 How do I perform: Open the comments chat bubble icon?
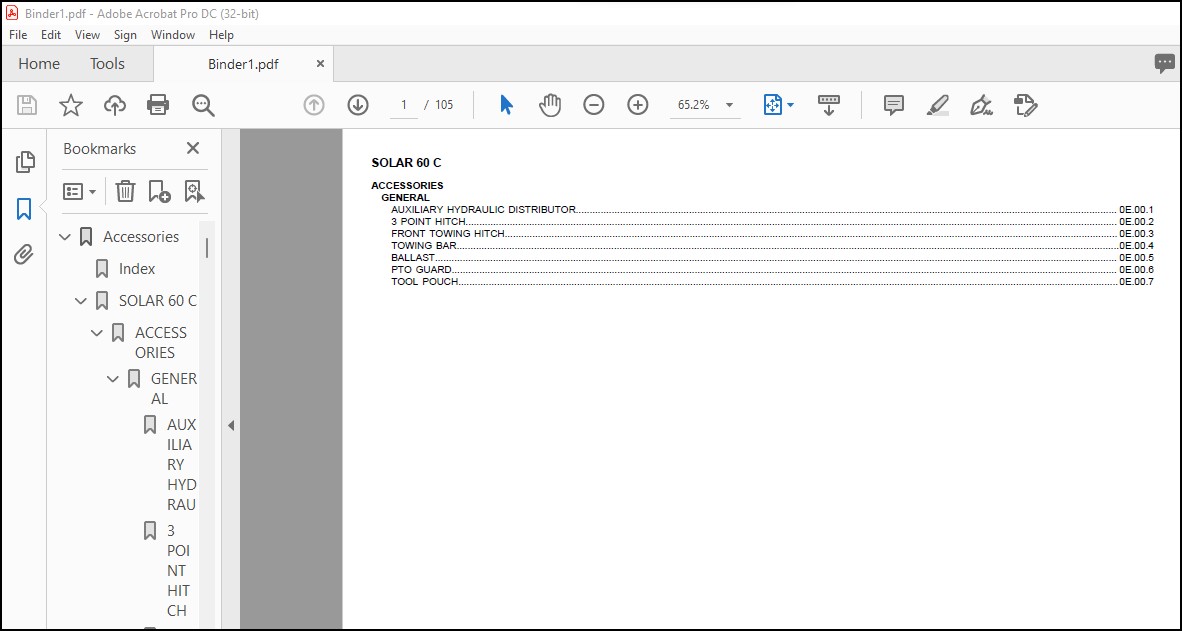(1164, 63)
